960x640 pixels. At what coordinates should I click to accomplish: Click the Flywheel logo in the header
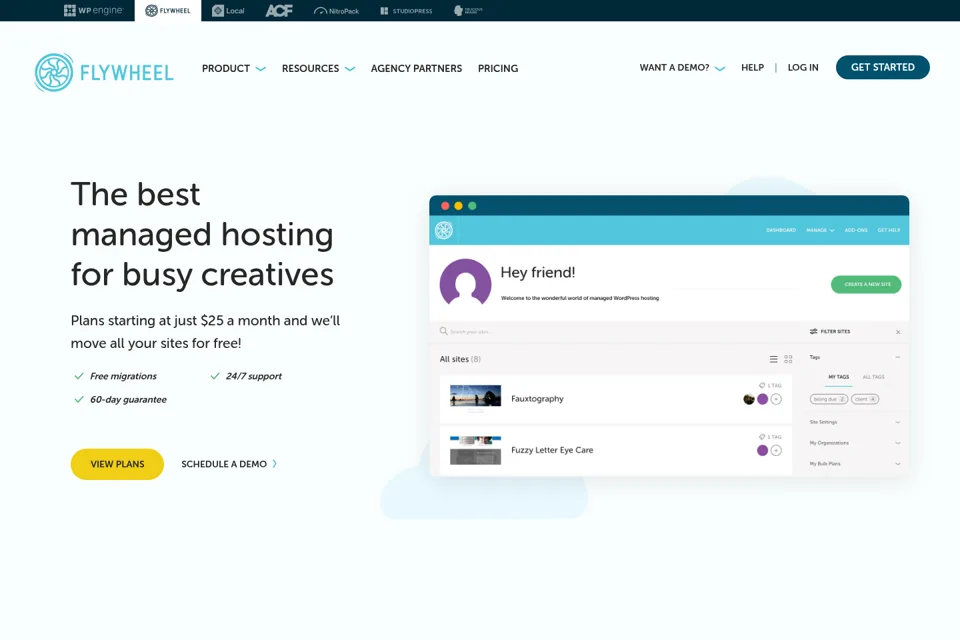[103, 72]
